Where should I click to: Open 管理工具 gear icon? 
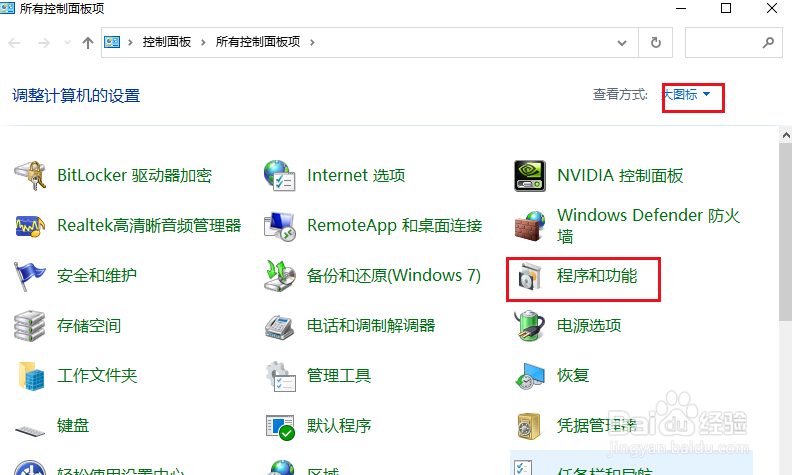281,376
